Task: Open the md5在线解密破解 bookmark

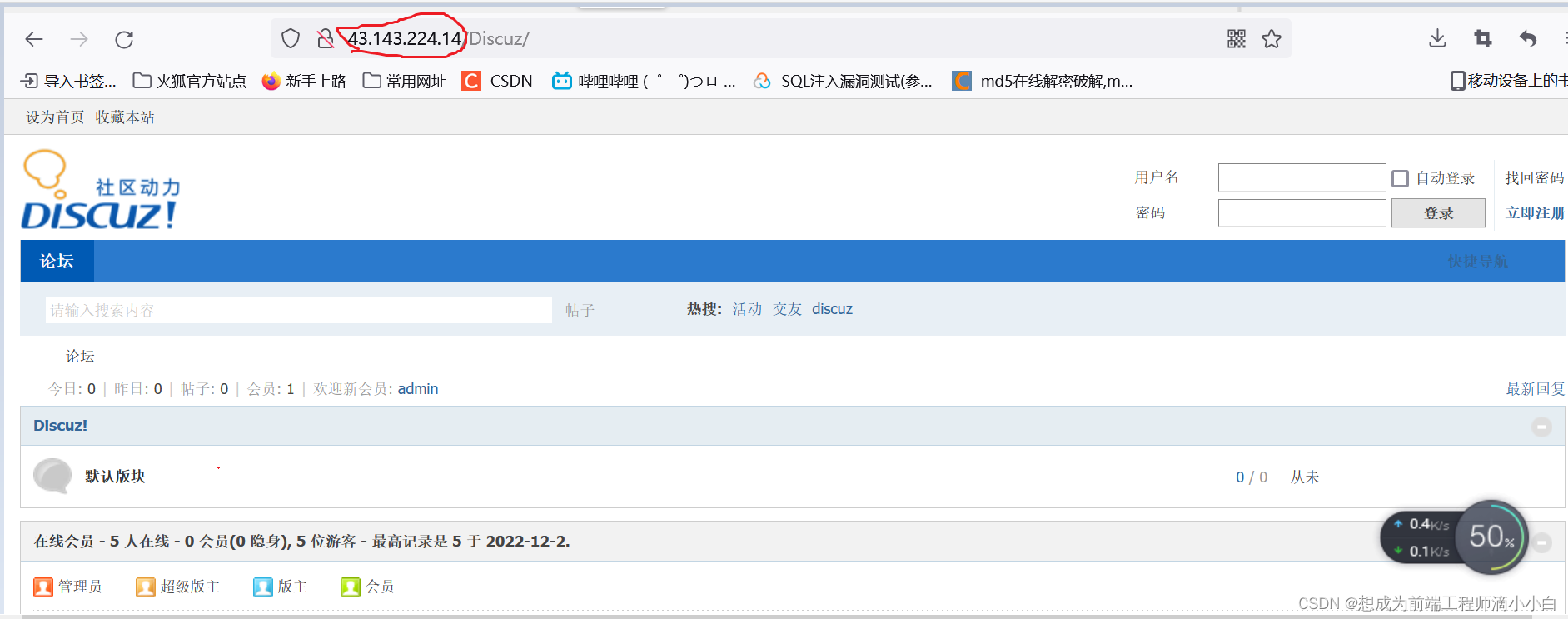Action: coord(1043,81)
